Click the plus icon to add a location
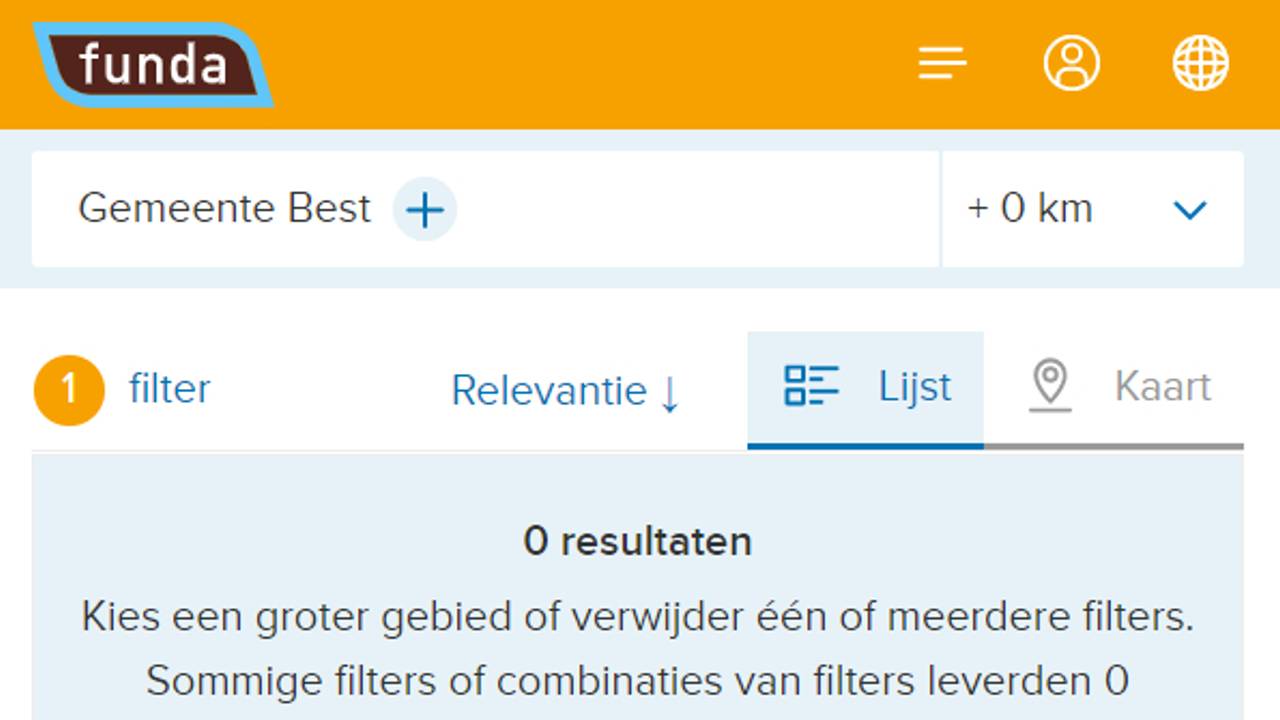The image size is (1280, 720). (425, 209)
